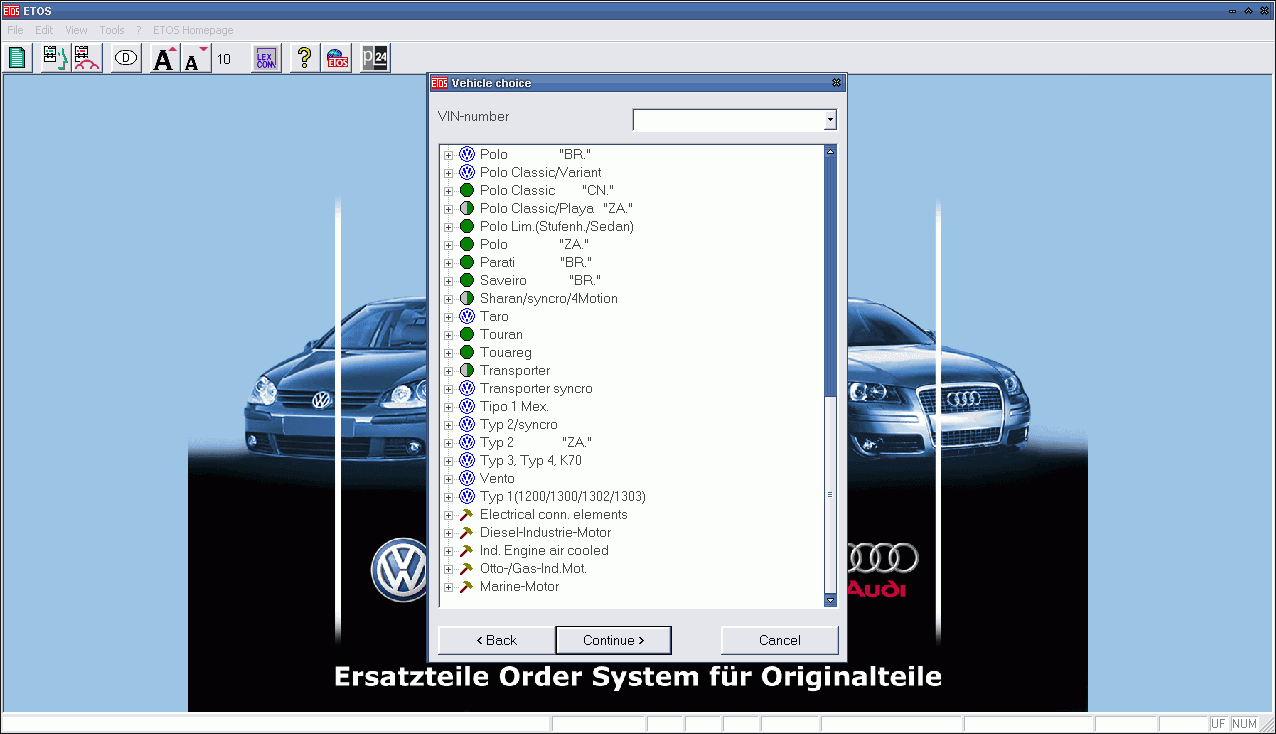The height and width of the screenshot is (734, 1276).
Task: Expand the Ind. Engine air cooled node
Action: [448, 551]
